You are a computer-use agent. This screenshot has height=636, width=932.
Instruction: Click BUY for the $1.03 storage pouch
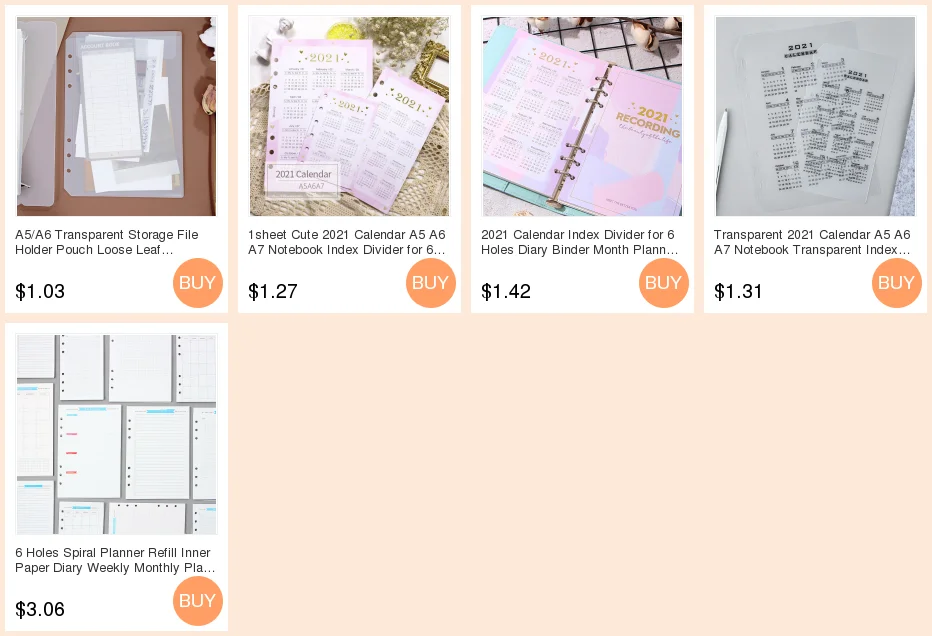198,283
